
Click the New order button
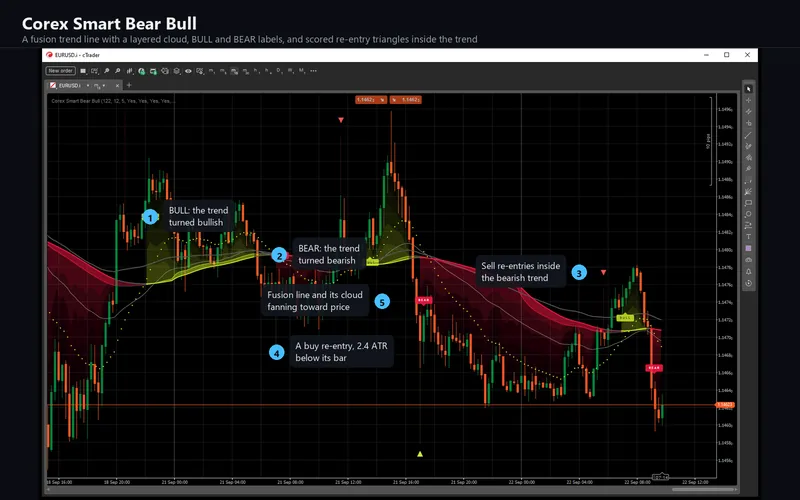(x=60, y=71)
